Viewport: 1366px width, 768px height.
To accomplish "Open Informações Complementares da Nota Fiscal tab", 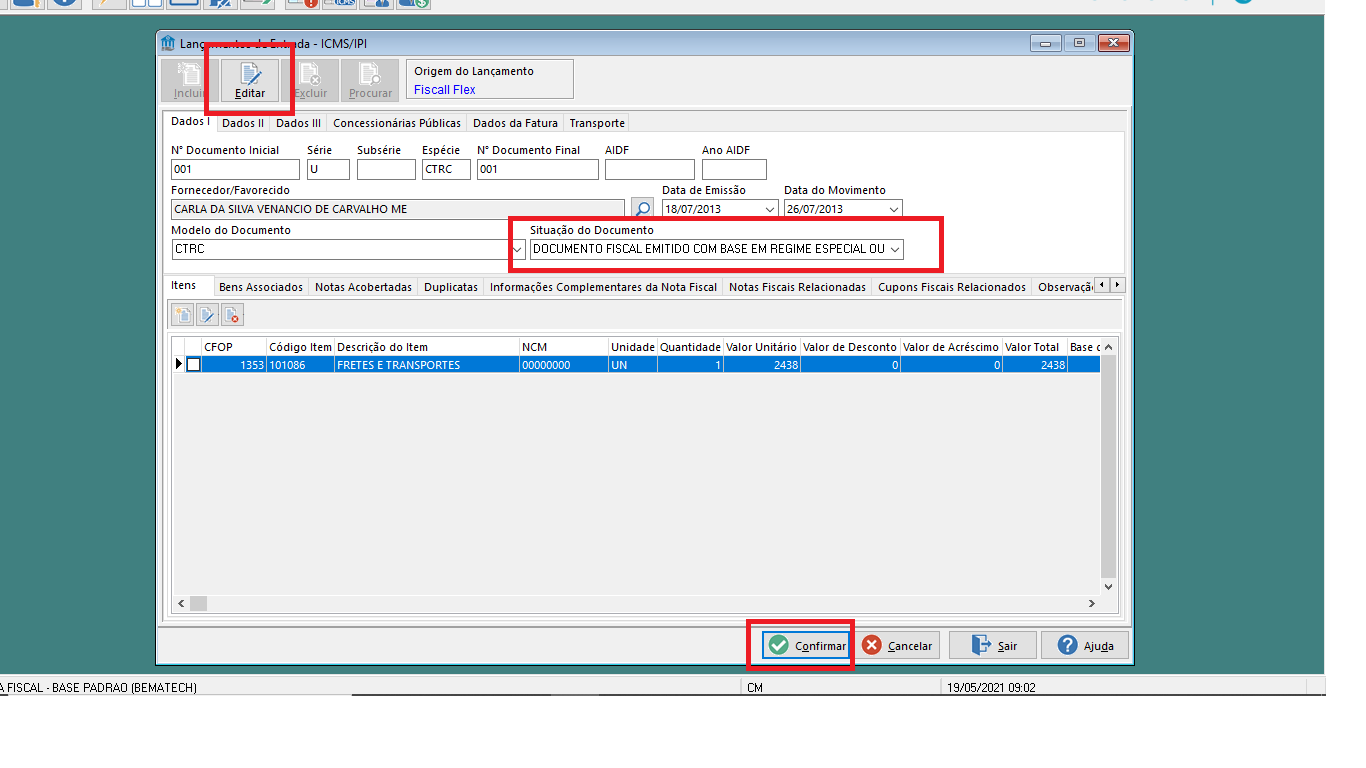I will click(x=603, y=287).
